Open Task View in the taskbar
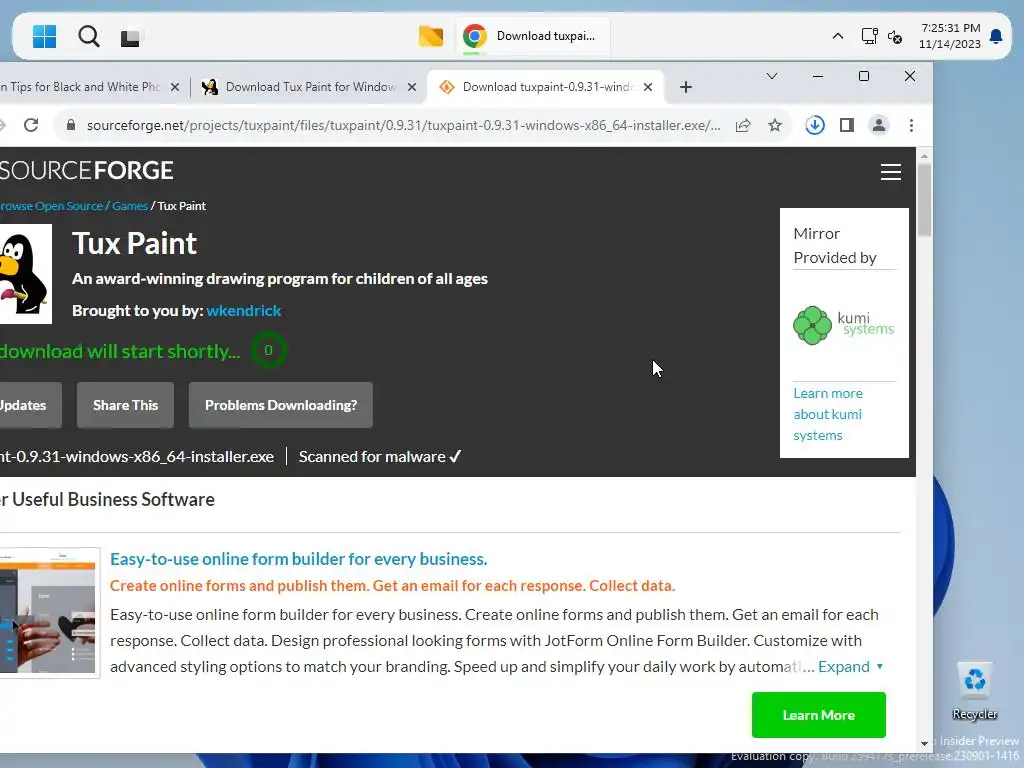 tap(130, 37)
